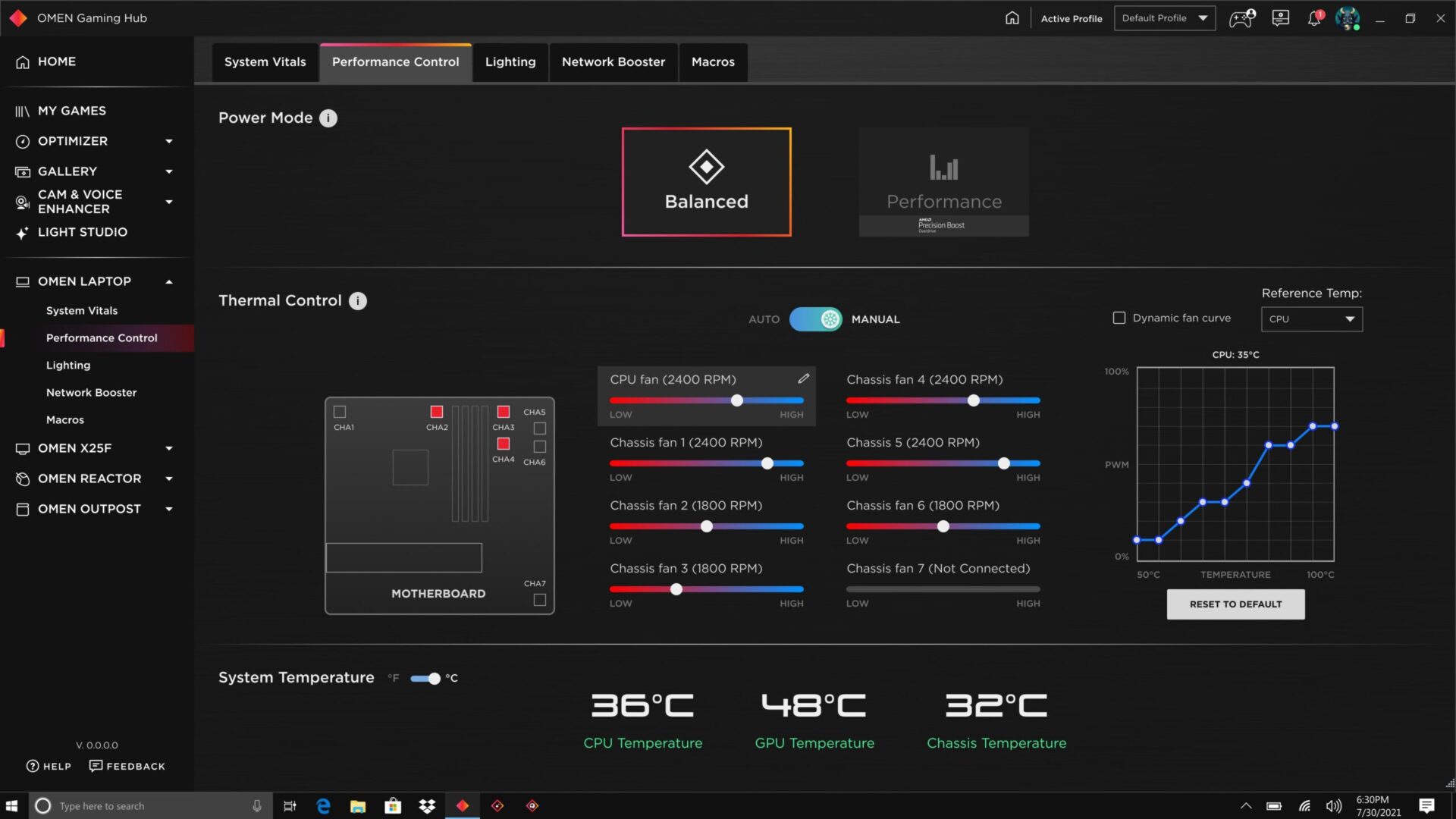
Task: Open the user avatar profile picture
Action: 1348,18
